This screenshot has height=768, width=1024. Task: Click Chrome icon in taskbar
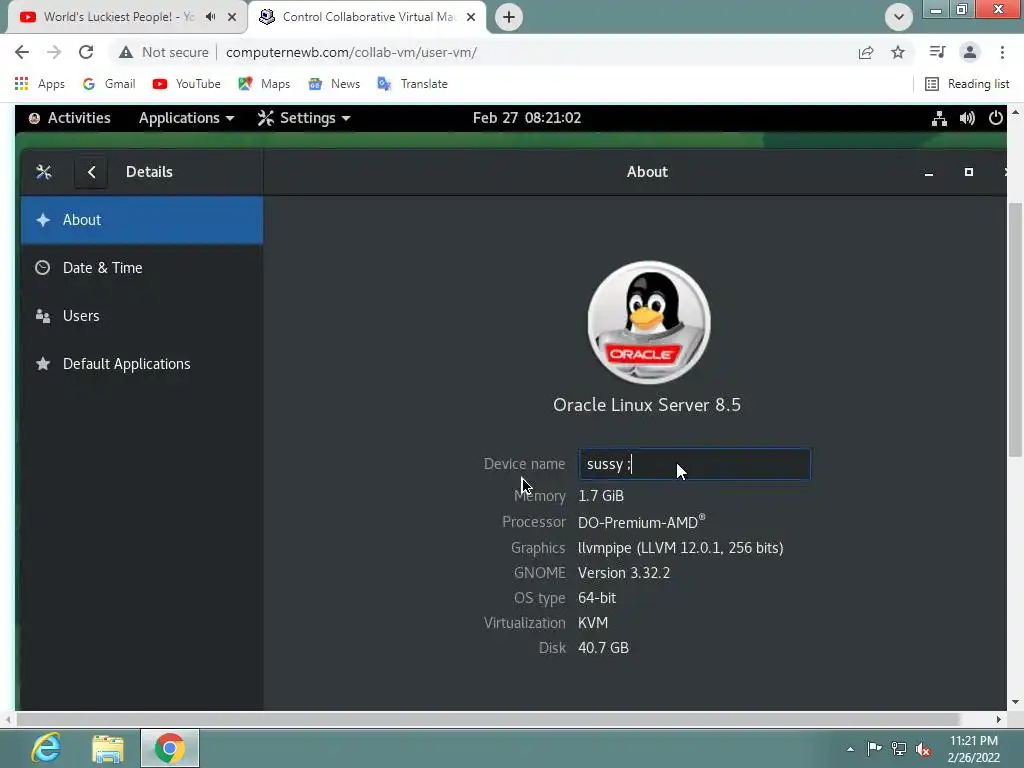170,748
